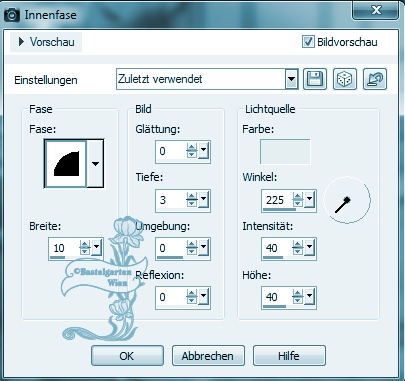
Task: Expand the Vorschau preview section
Action: (x=46, y=42)
